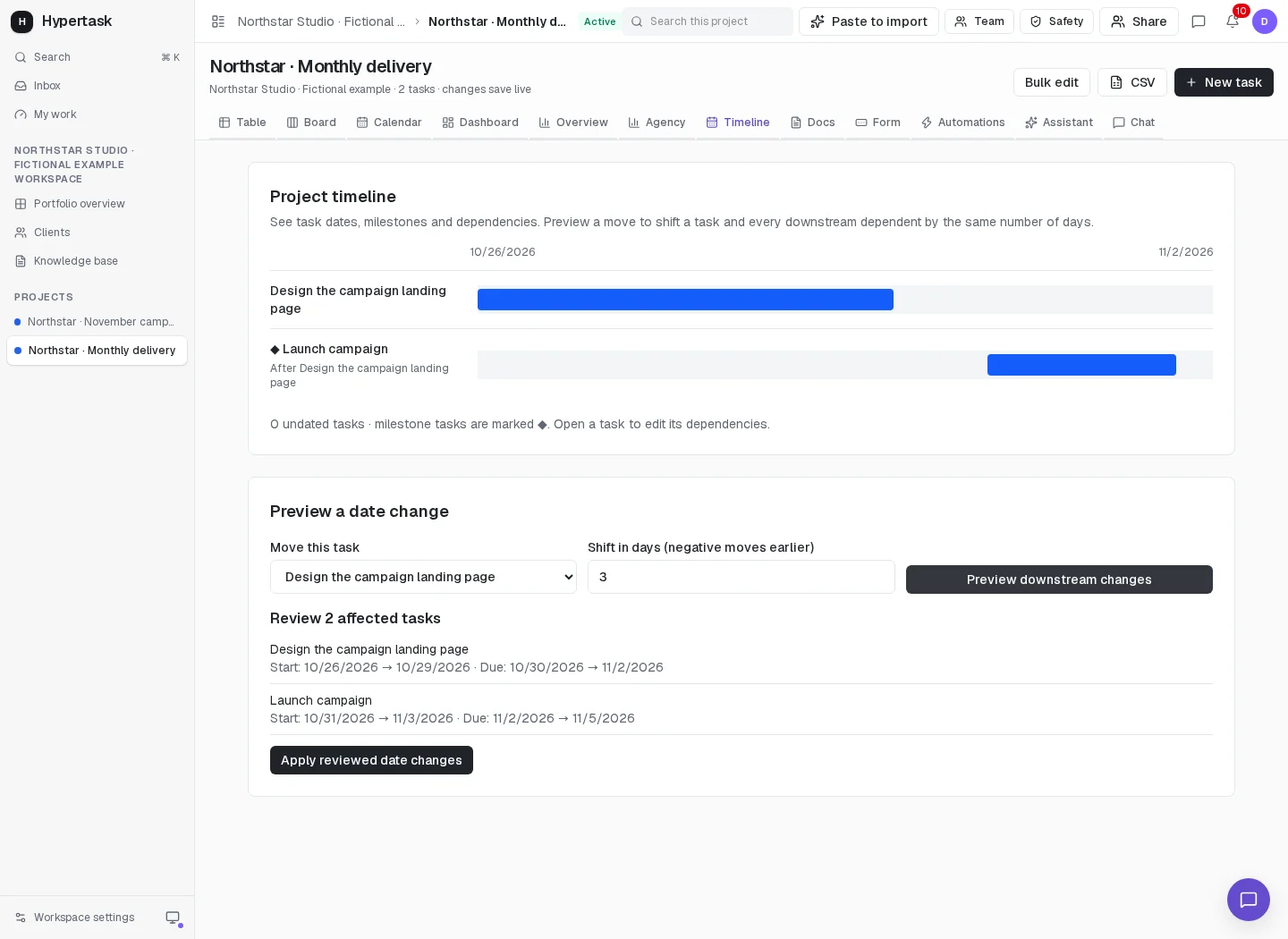The height and width of the screenshot is (939, 1288).
Task: Open Northstar November campaign project
Action: pyautogui.click(x=97, y=322)
